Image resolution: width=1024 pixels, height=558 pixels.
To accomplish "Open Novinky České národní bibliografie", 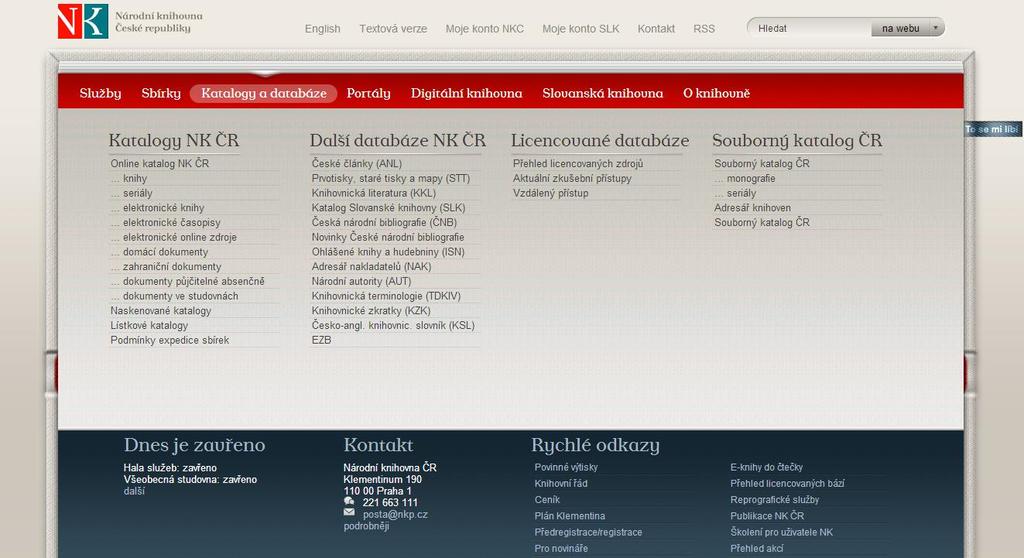I will pos(388,237).
